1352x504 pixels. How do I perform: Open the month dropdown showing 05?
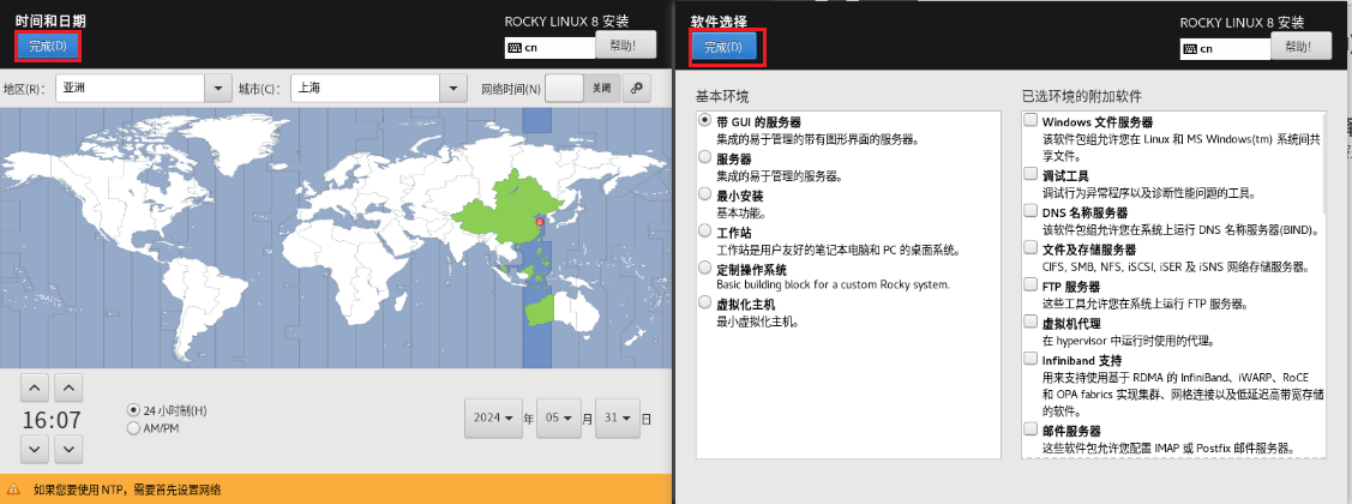[x=558, y=418]
